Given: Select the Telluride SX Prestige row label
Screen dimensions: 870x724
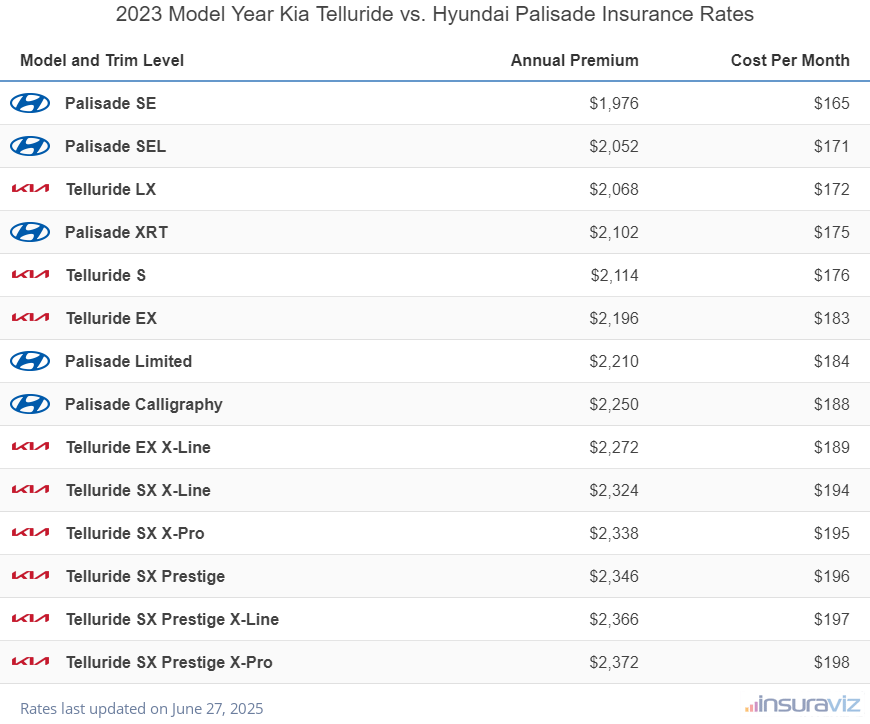Looking at the screenshot, I should [145, 576].
